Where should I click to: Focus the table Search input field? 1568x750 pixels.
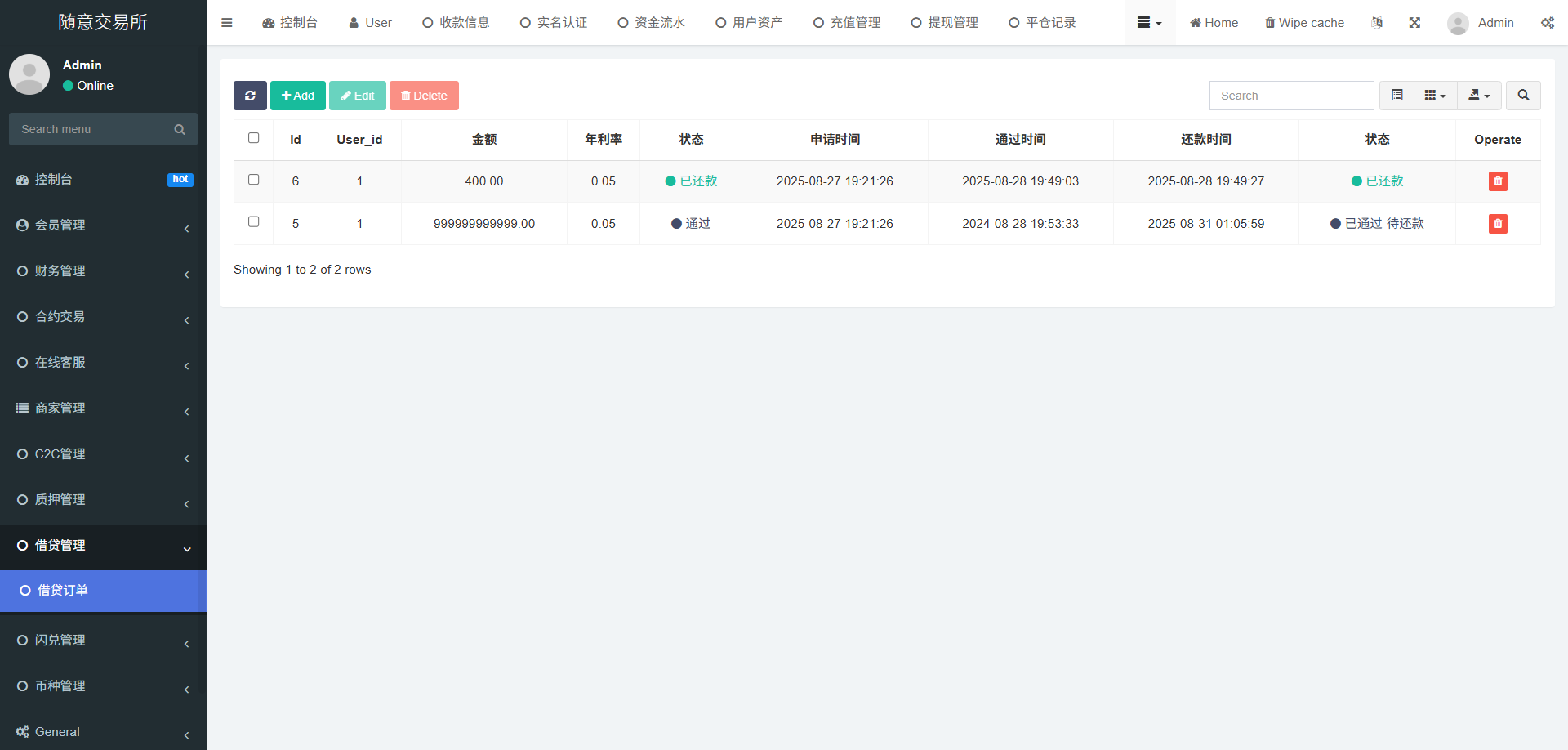[x=1291, y=96]
